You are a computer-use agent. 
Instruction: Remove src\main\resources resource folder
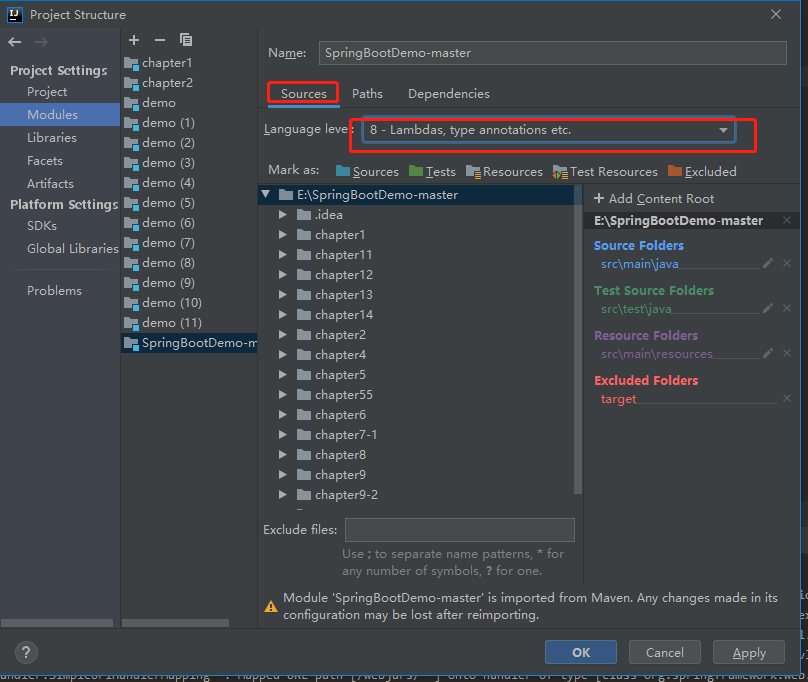(x=787, y=353)
